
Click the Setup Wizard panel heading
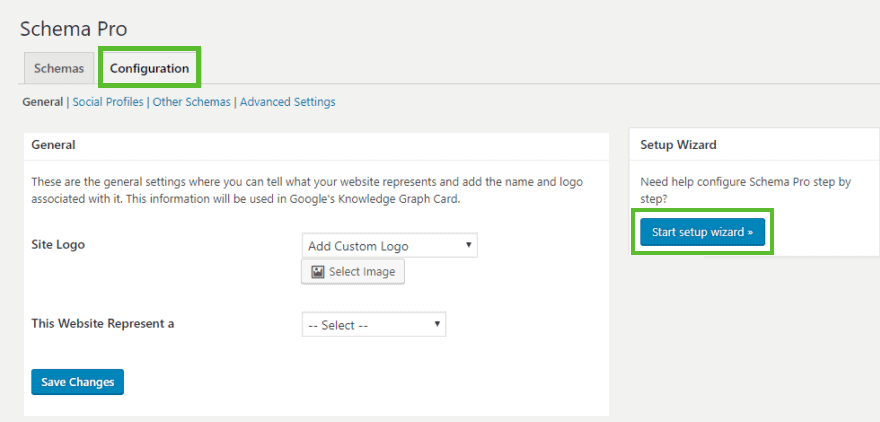point(678,145)
